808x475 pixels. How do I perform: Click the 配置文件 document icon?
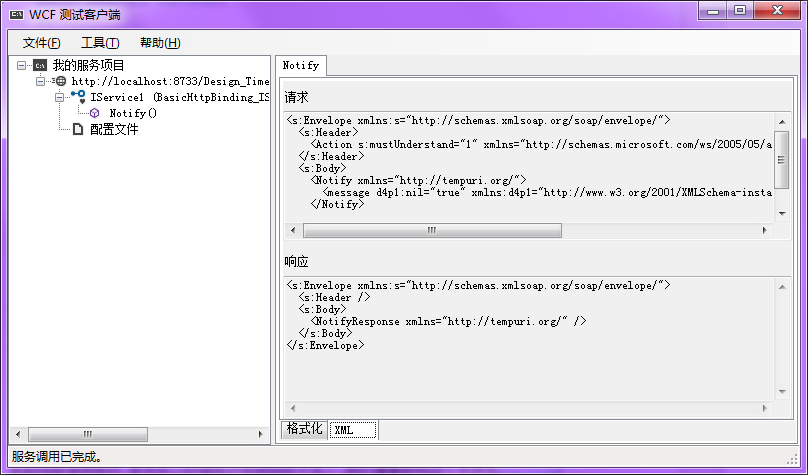click(x=77, y=129)
